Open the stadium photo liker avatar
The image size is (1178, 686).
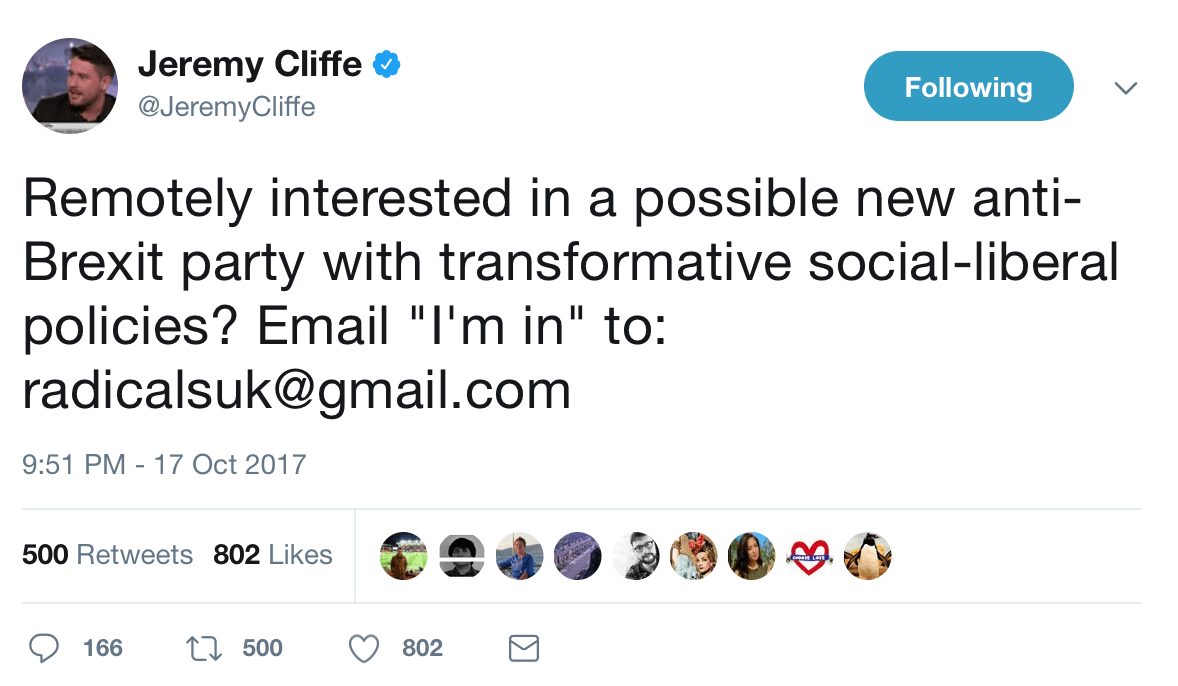tap(404, 555)
